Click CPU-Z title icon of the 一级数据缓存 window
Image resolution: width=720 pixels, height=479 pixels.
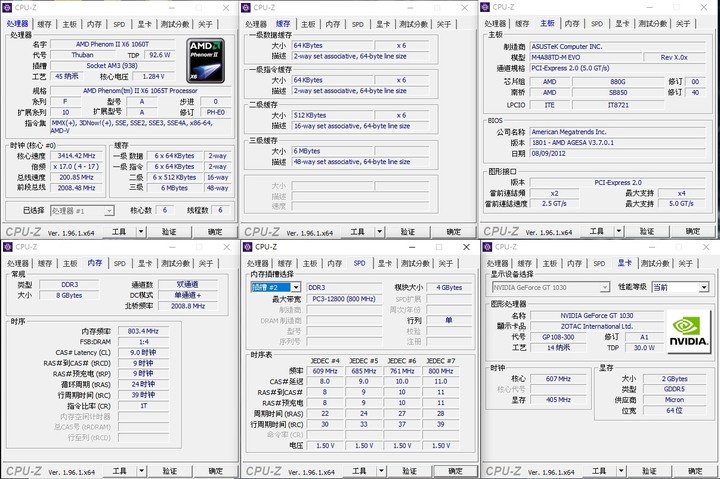pyautogui.click(x=246, y=7)
